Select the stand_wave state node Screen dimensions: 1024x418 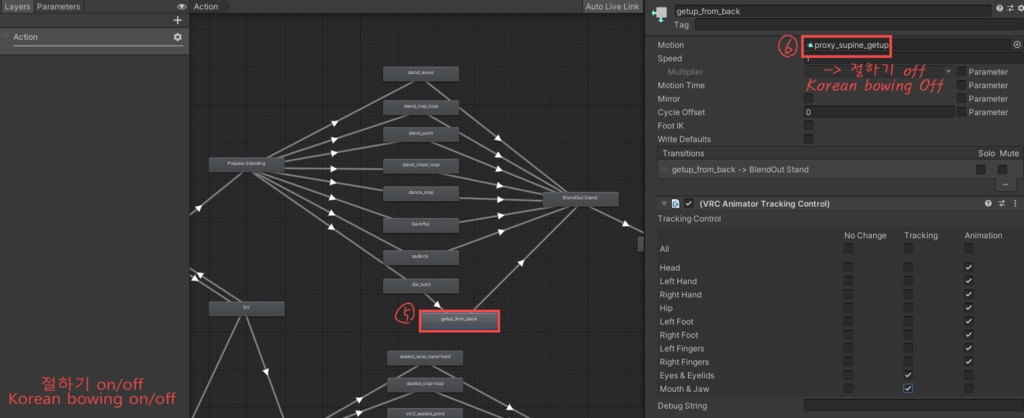coord(421,73)
